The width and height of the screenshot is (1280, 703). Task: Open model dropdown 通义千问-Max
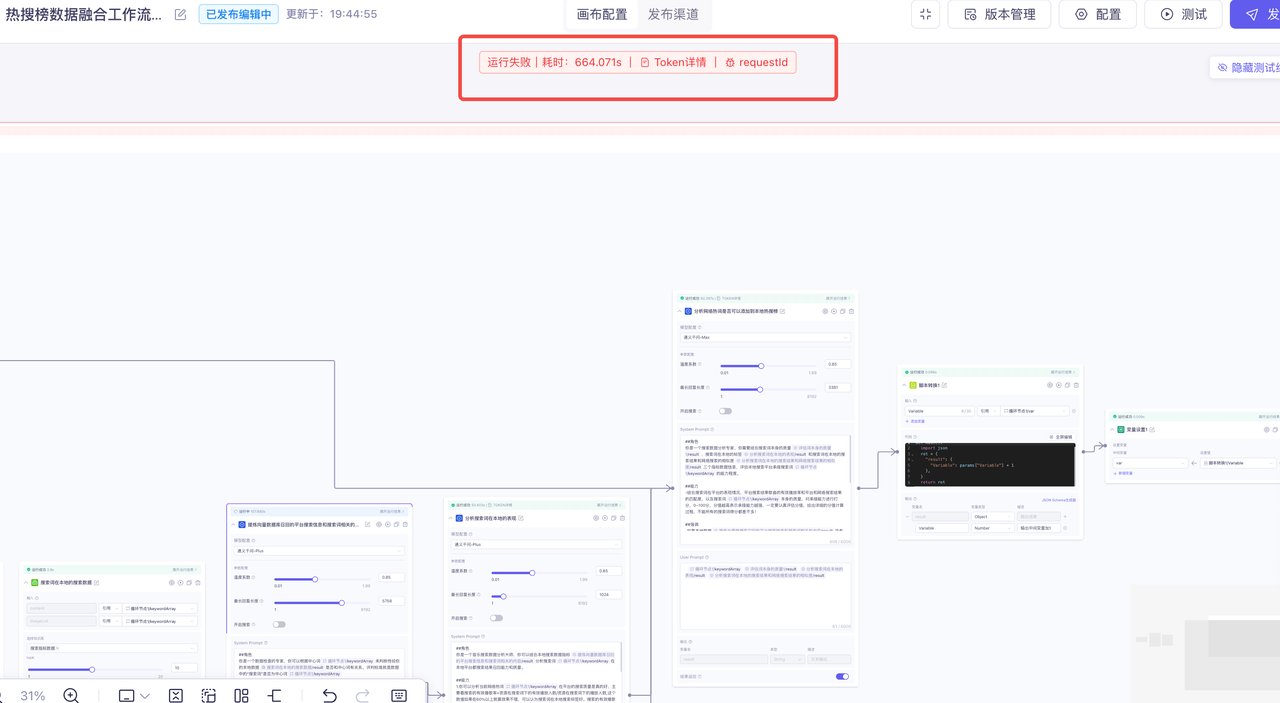(x=765, y=337)
